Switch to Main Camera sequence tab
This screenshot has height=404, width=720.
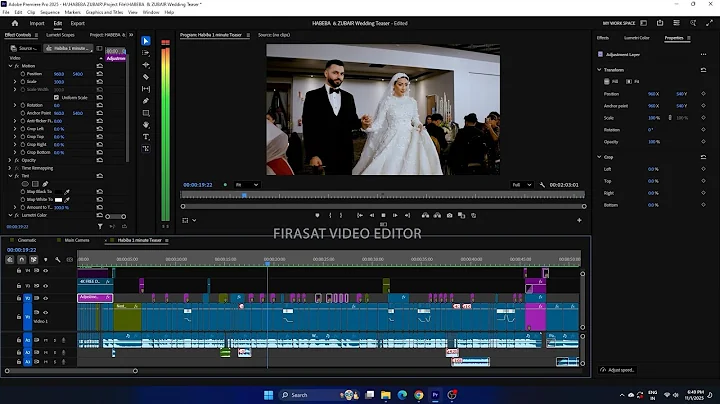tap(77, 240)
